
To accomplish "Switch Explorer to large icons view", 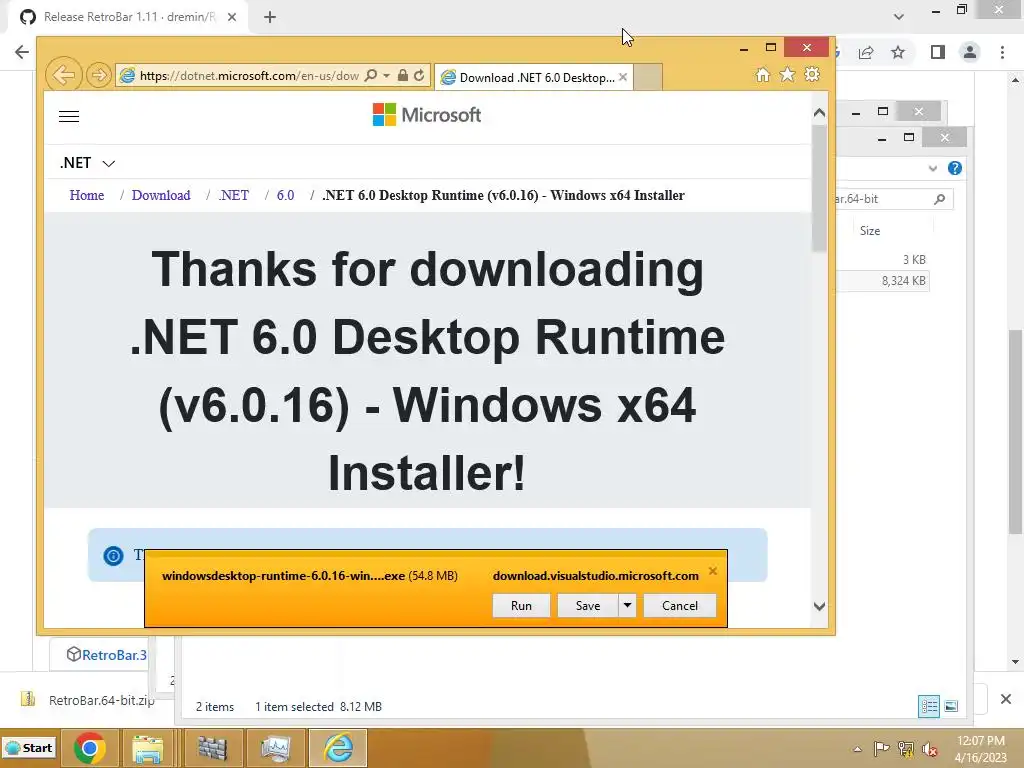I will (952, 706).
